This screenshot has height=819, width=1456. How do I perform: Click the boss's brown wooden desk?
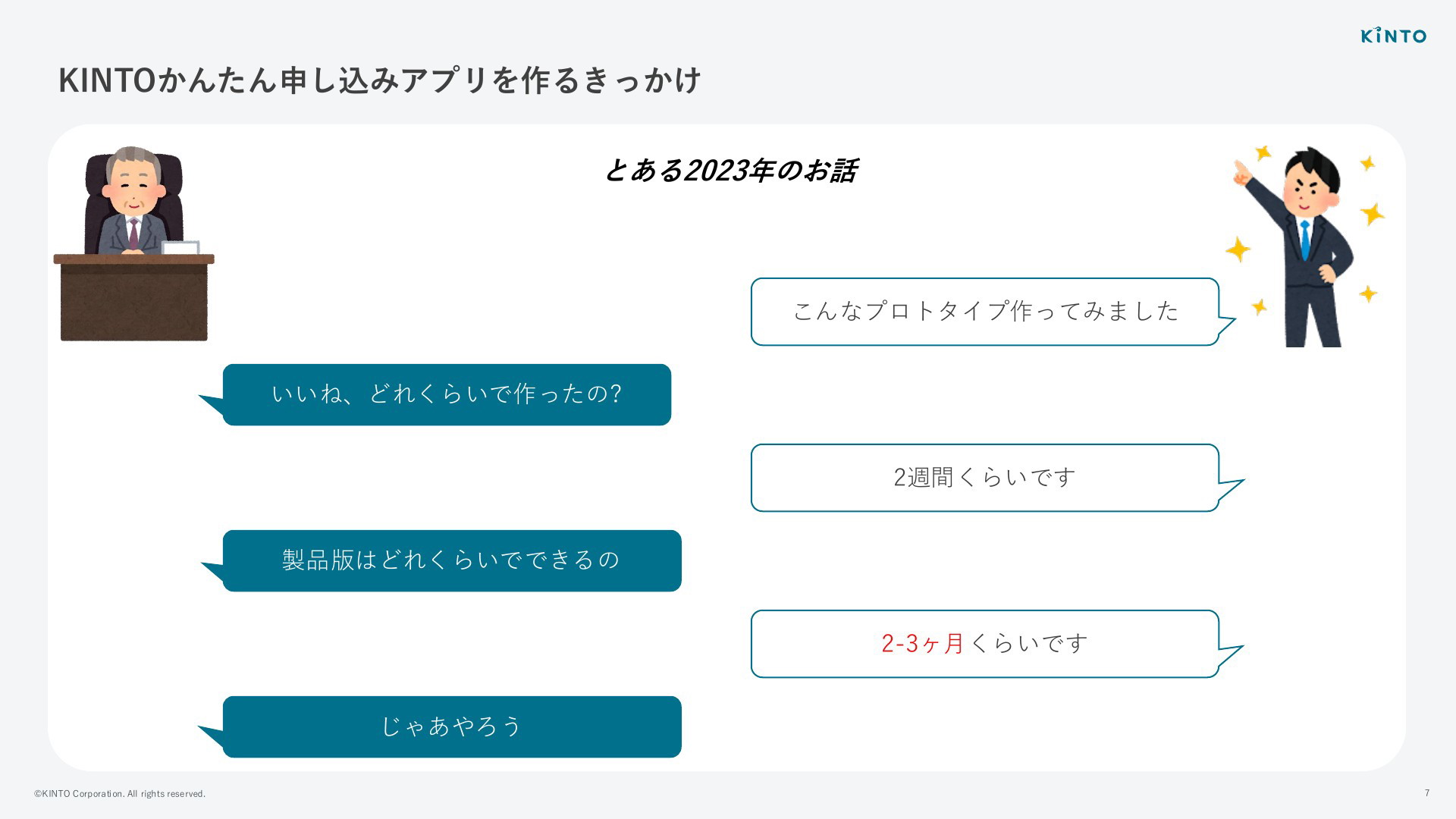(x=133, y=297)
